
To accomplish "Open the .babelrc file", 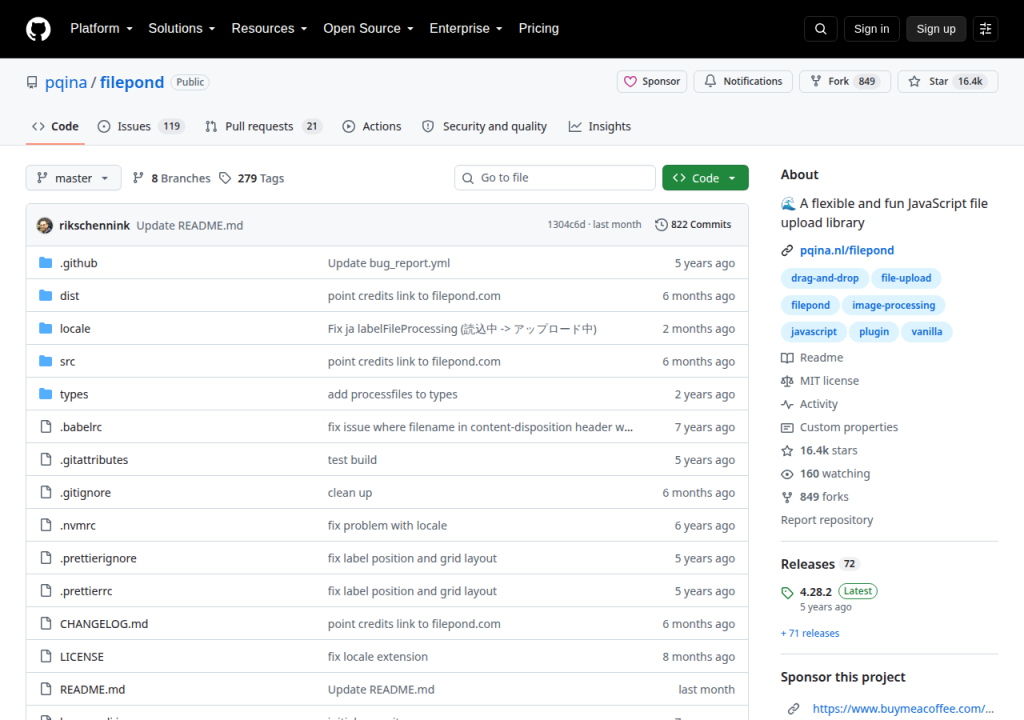I will tap(81, 427).
